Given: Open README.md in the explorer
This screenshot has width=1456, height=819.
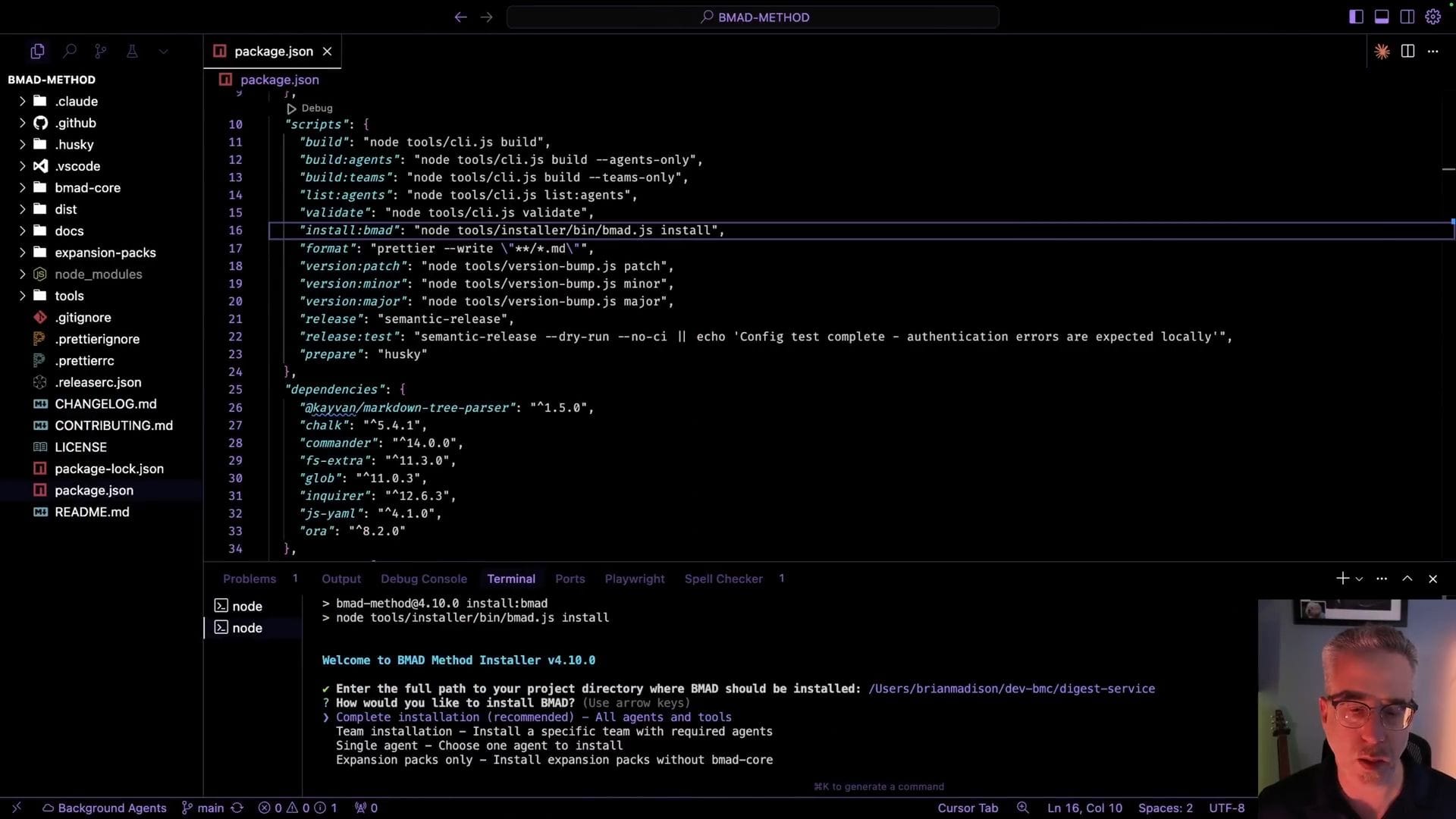Looking at the screenshot, I should [x=92, y=512].
